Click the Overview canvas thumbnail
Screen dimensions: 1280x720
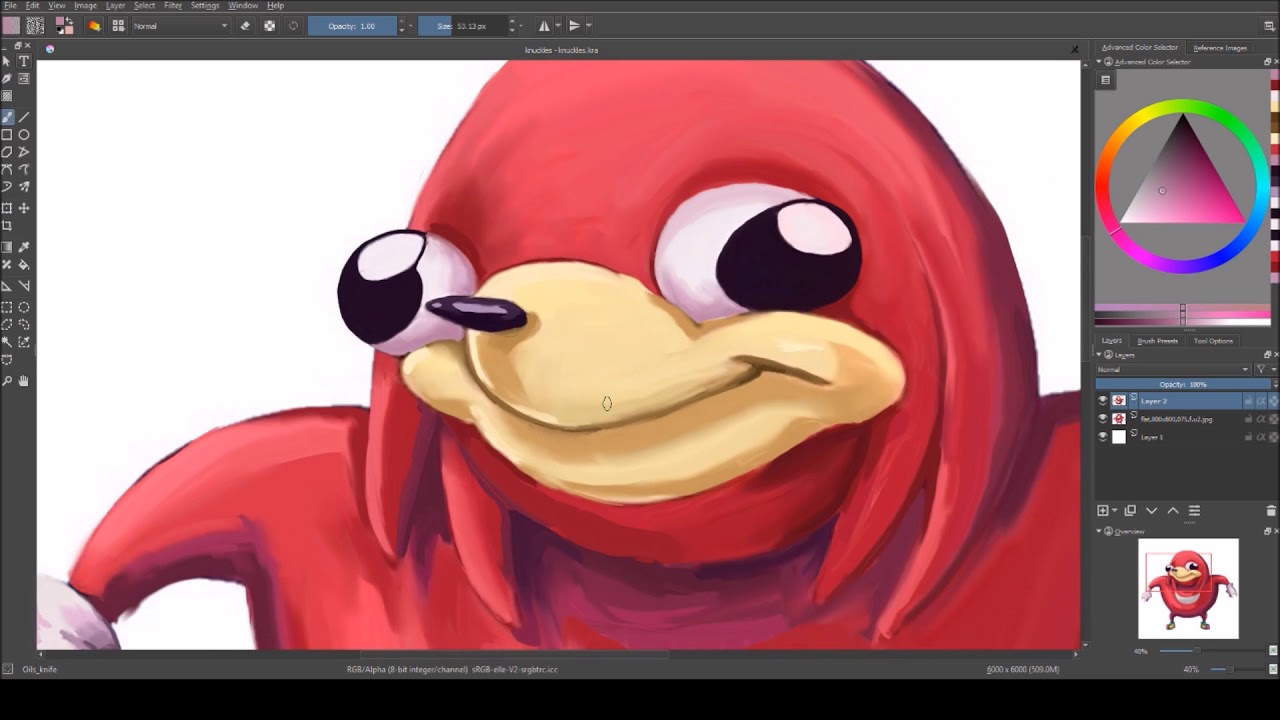(1188, 588)
